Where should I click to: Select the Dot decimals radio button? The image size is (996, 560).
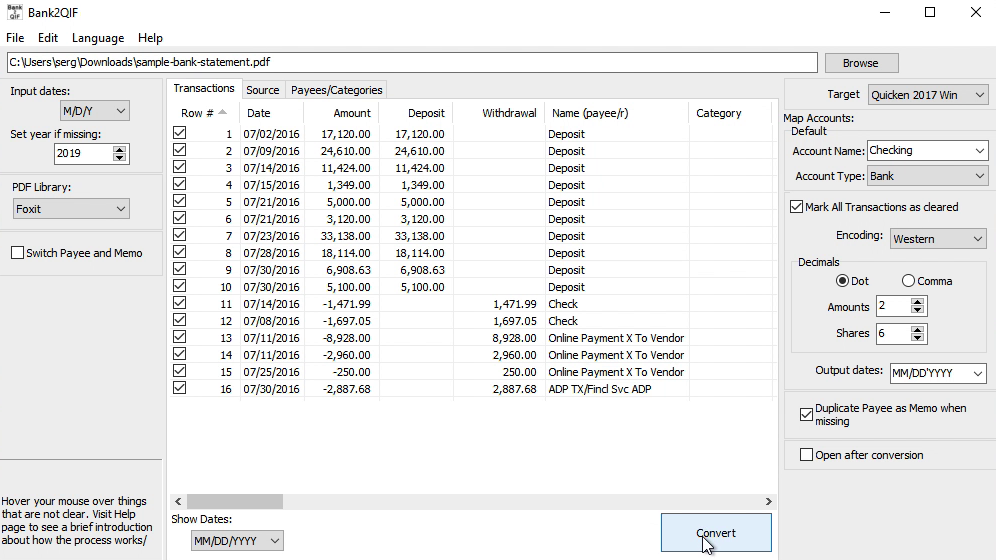pos(842,281)
